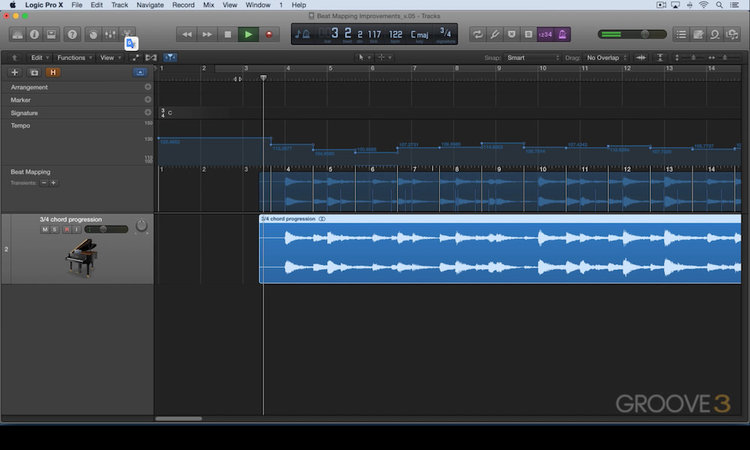The image size is (750, 450).
Task: Open the Mixer
Action: pyautogui.click(x=110, y=34)
